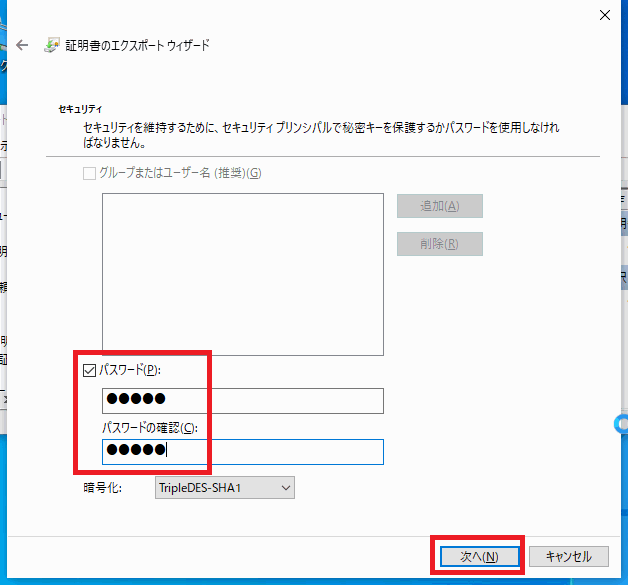Viewport: 628px width, 585px height.
Task: Click the 証明書のエクスポート ウィザード title text
Action: pyautogui.click(x=137, y=45)
